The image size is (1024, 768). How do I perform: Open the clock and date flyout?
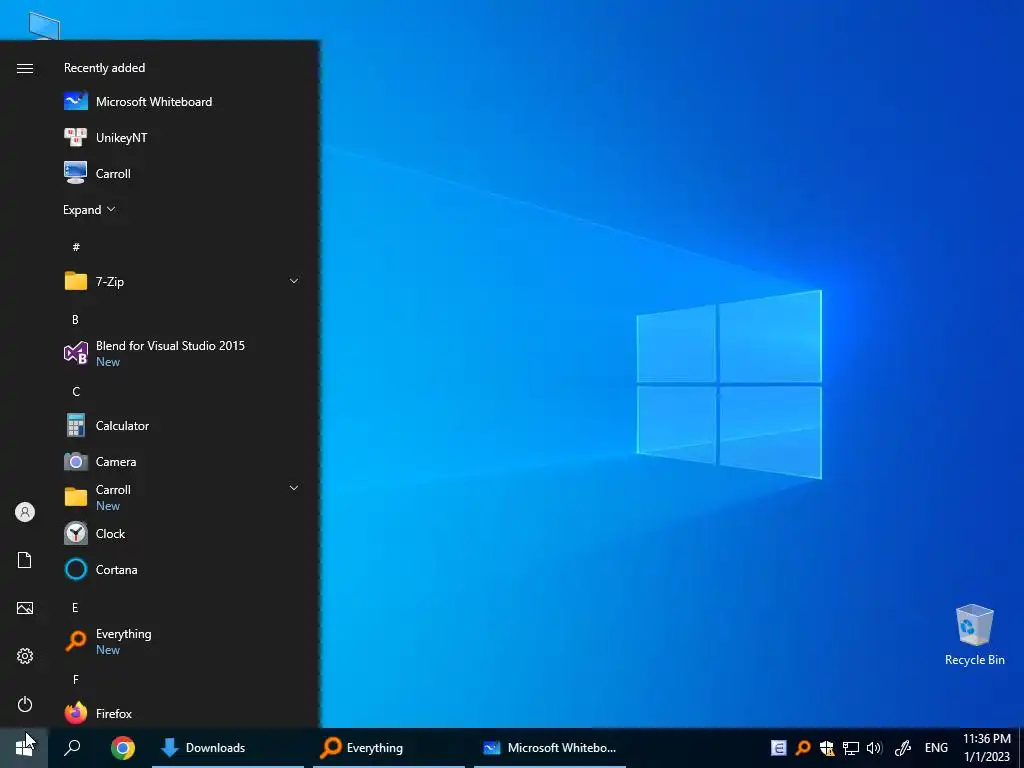(x=987, y=748)
